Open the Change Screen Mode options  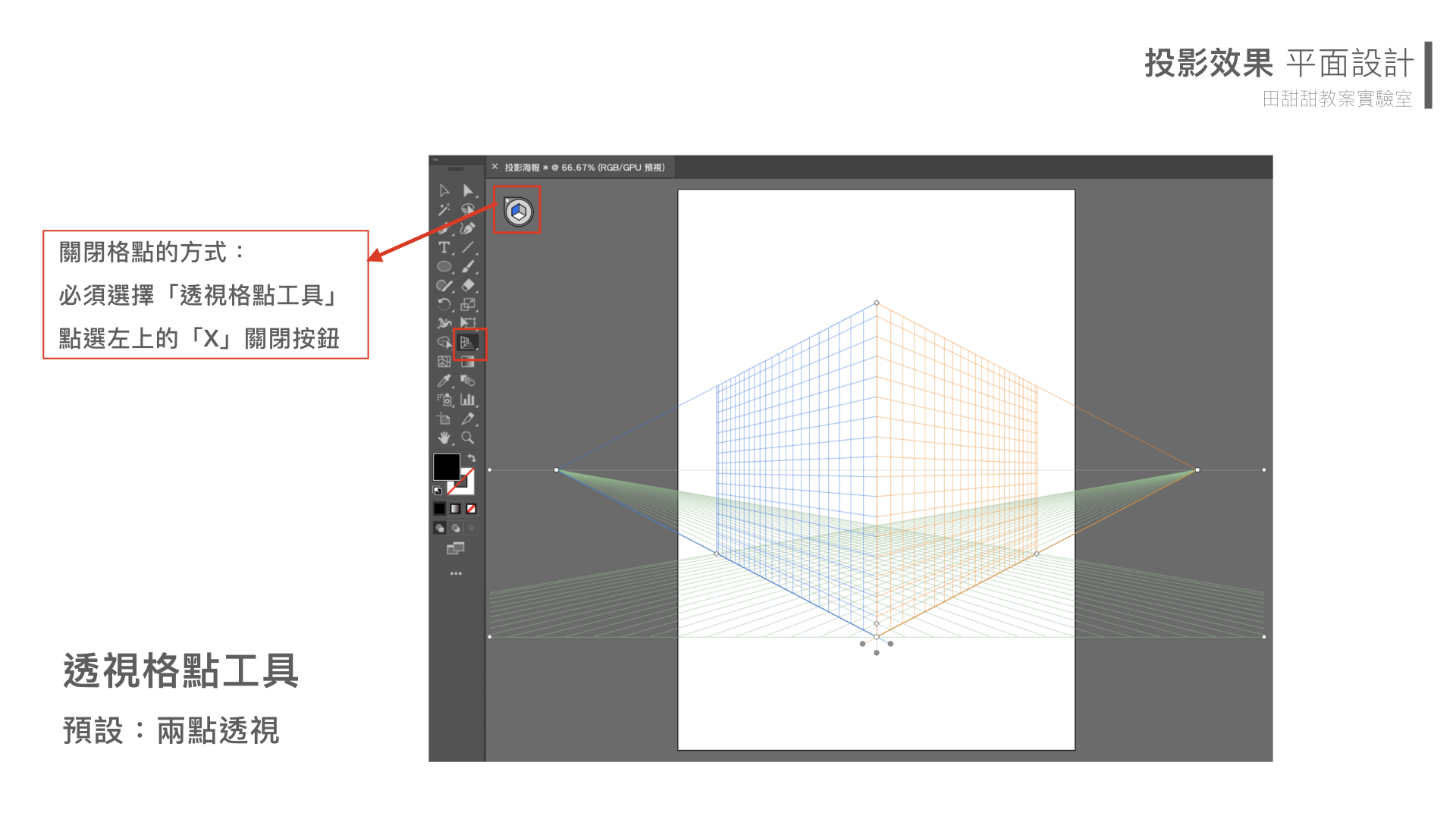pyautogui.click(x=456, y=548)
